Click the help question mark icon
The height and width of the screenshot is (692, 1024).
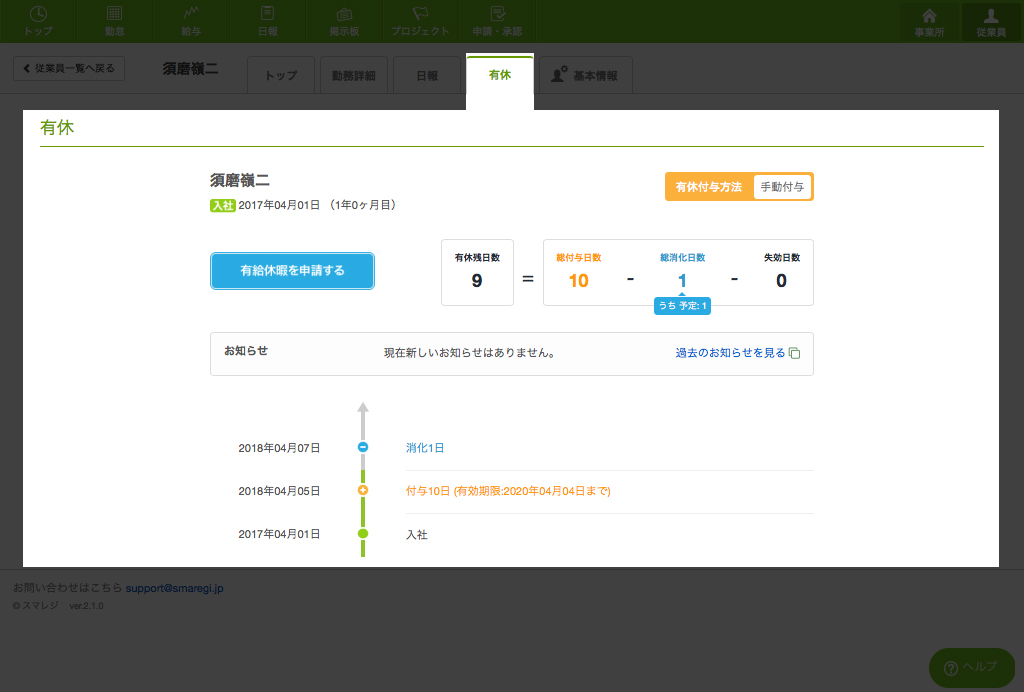(x=951, y=668)
